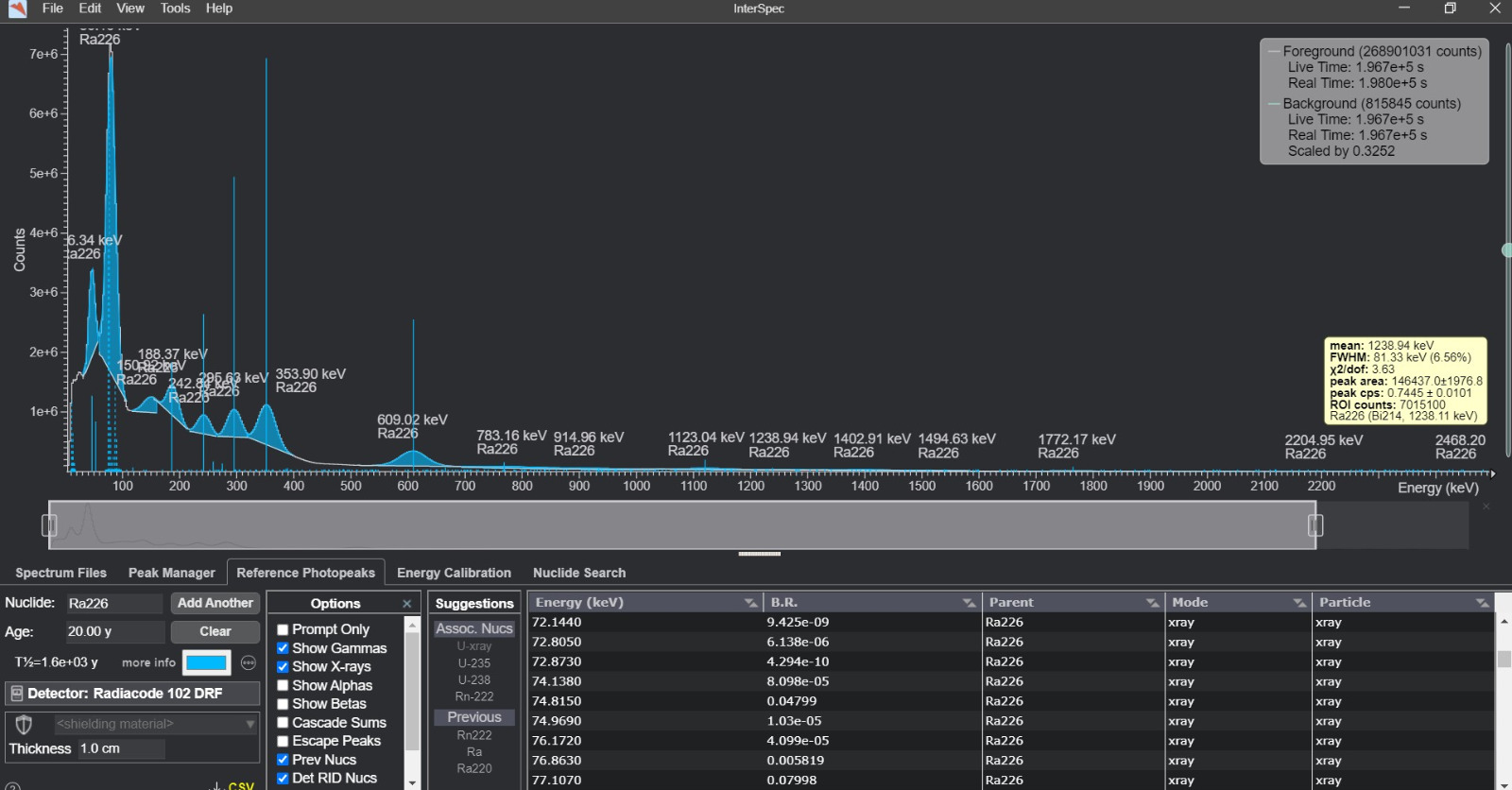1512x790 pixels.
Task: Select the U-xray suggestion
Action: tap(474, 646)
